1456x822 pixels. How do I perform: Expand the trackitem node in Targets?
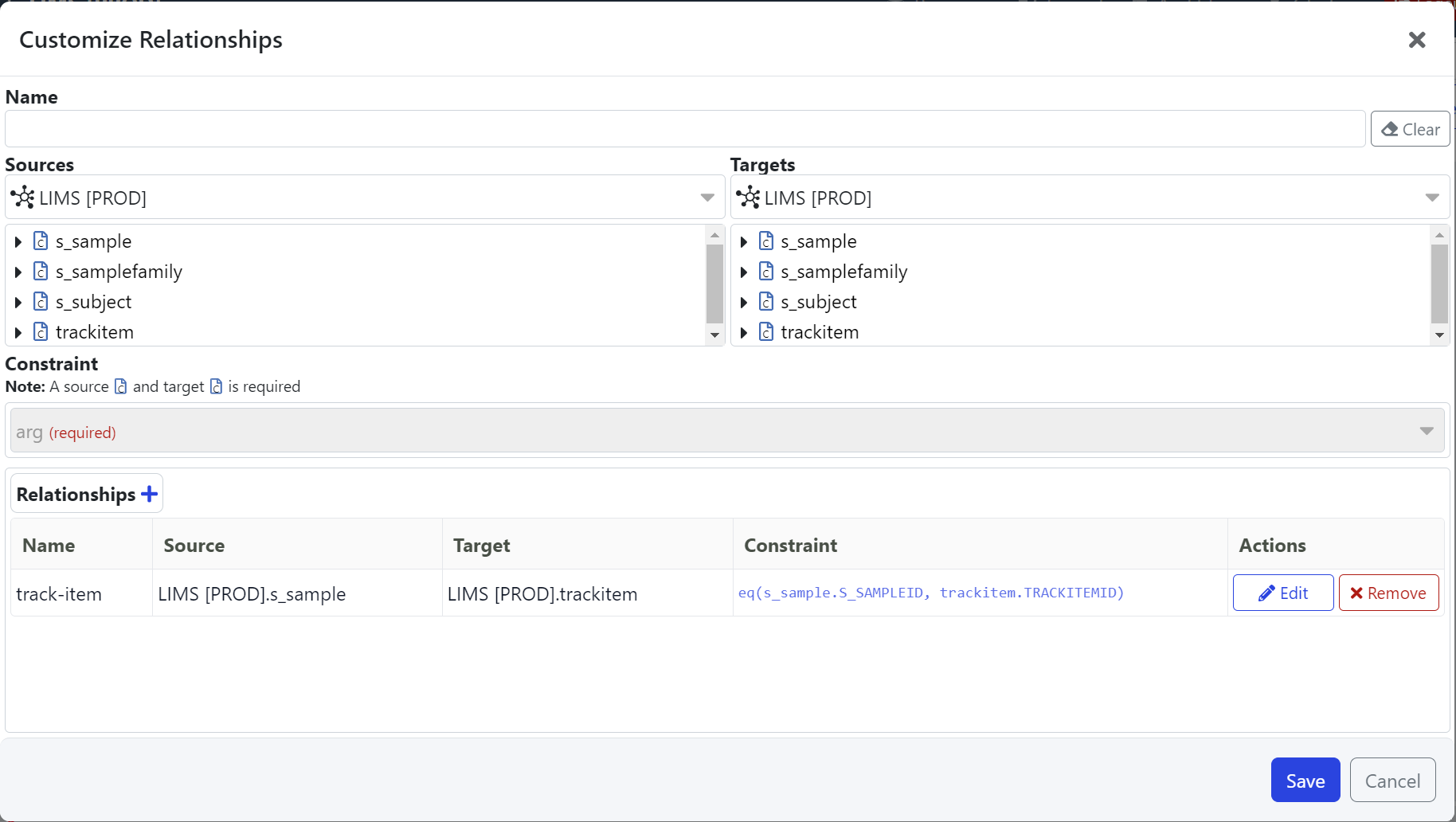743,332
